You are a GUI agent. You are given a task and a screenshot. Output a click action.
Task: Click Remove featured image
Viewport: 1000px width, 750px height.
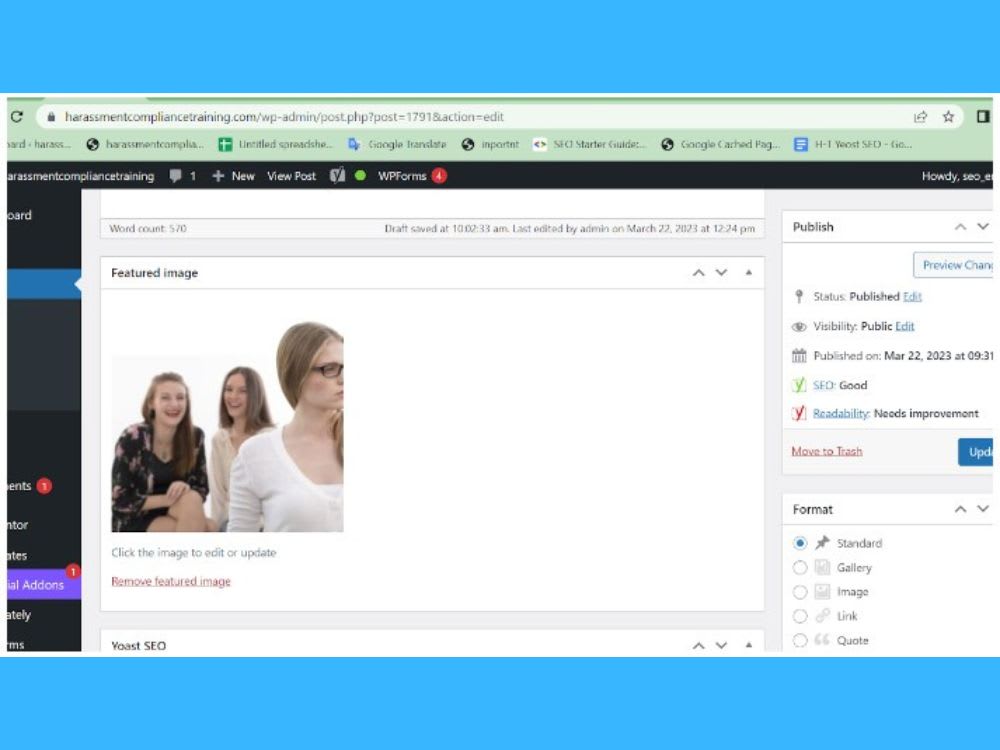pos(171,581)
